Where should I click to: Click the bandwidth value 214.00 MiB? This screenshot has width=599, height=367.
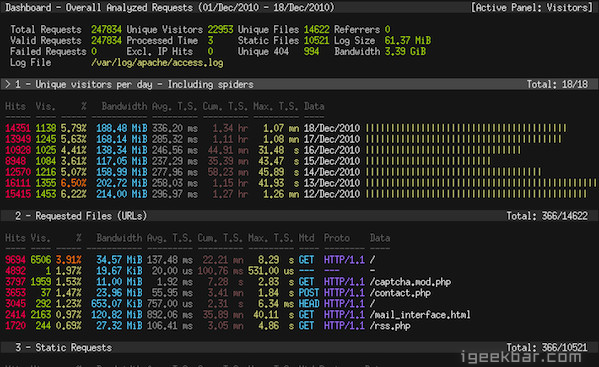[x=121, y=194]
